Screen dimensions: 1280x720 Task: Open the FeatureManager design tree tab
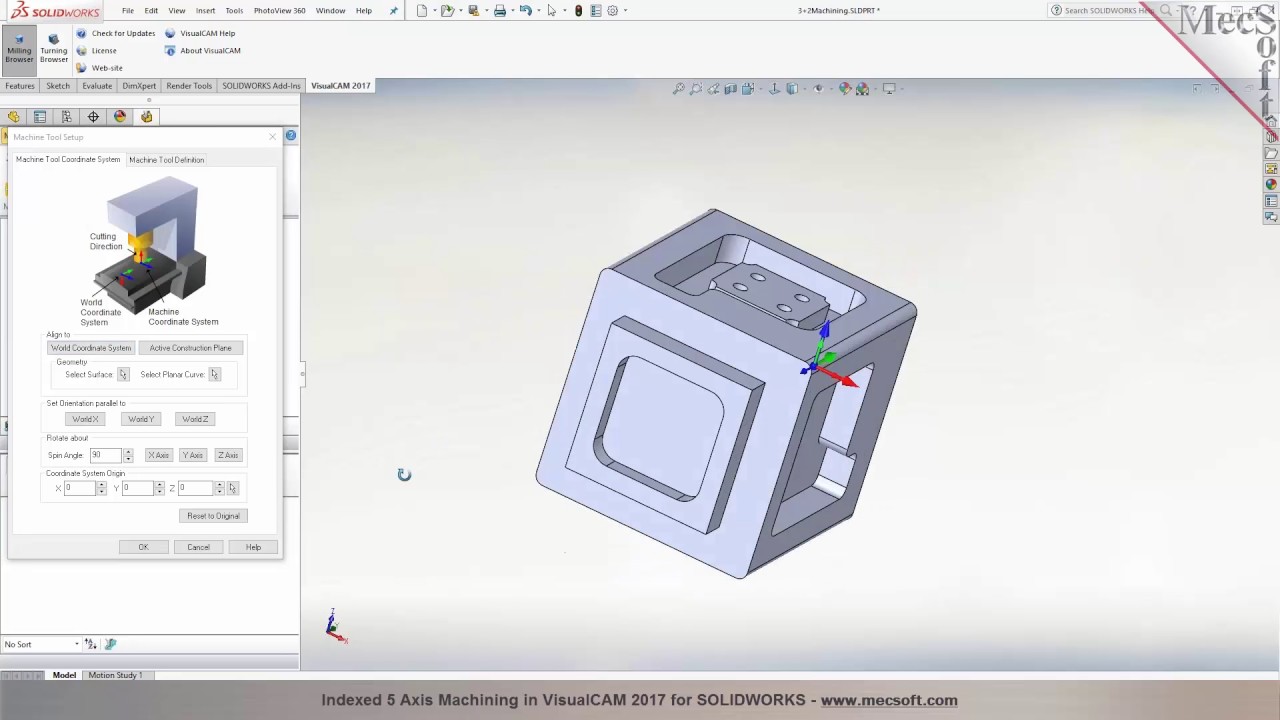pos(13,117)
